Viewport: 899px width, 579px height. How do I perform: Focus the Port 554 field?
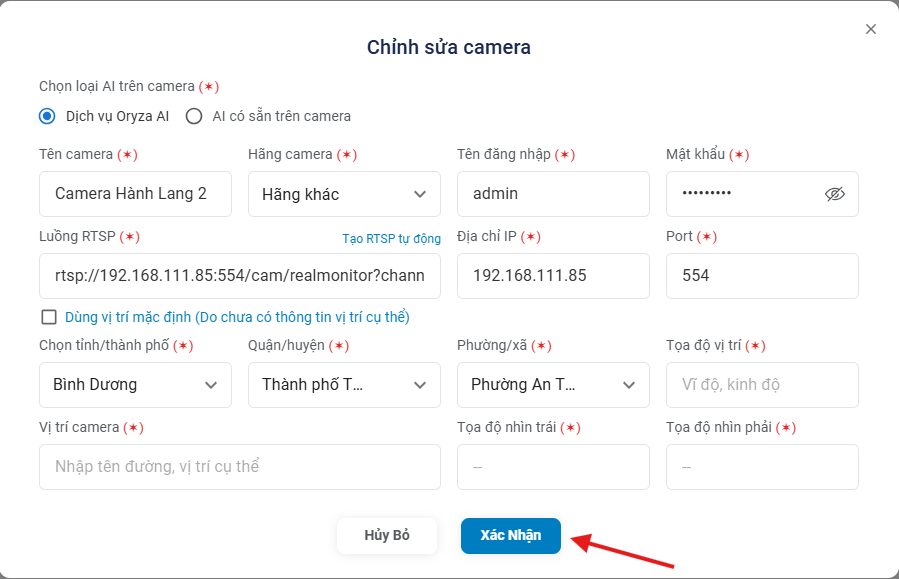pyautogui.click(x=762, y=276)
